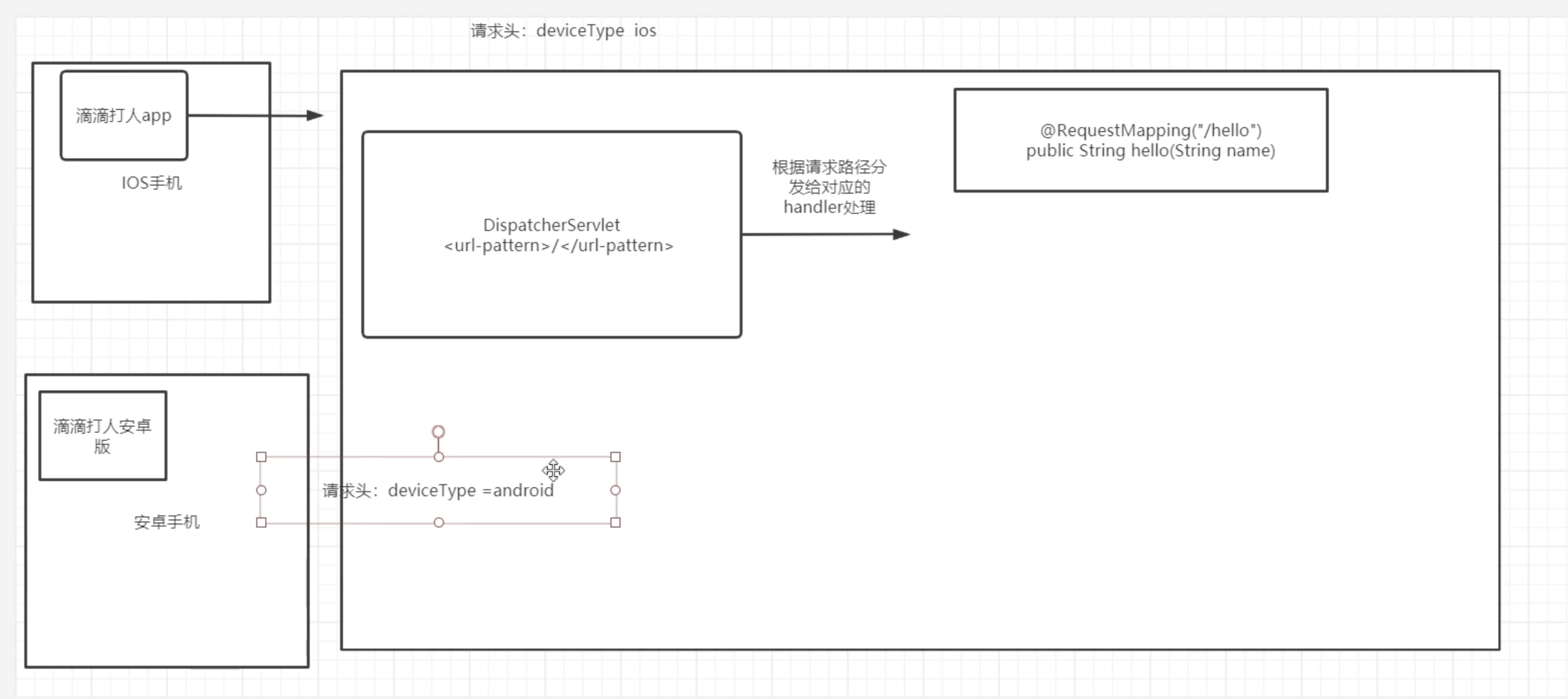Click the rotation handle above the selected text box
1568x699 pixels.
pos(438,431)
